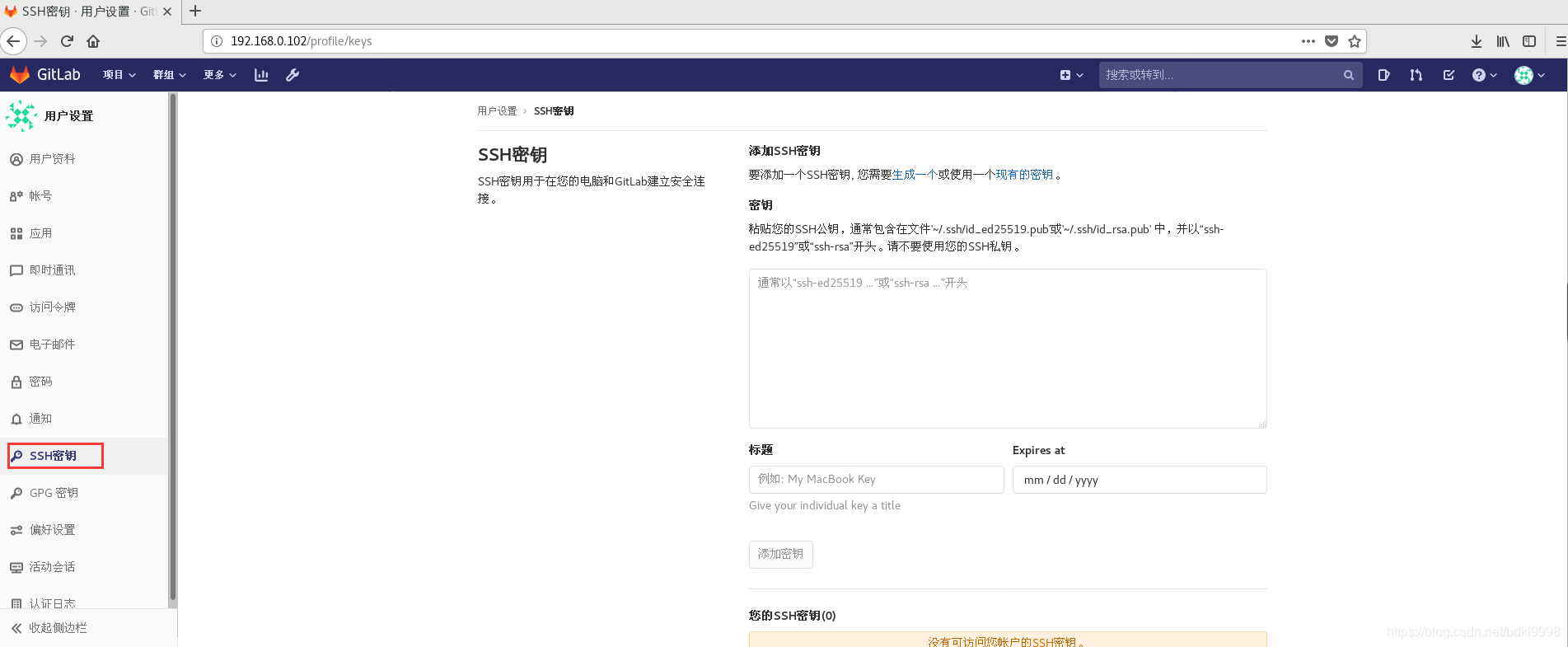1568x647 pixels.
Task: Click the 现有的密钥 link
Action: coord(1024,175)
